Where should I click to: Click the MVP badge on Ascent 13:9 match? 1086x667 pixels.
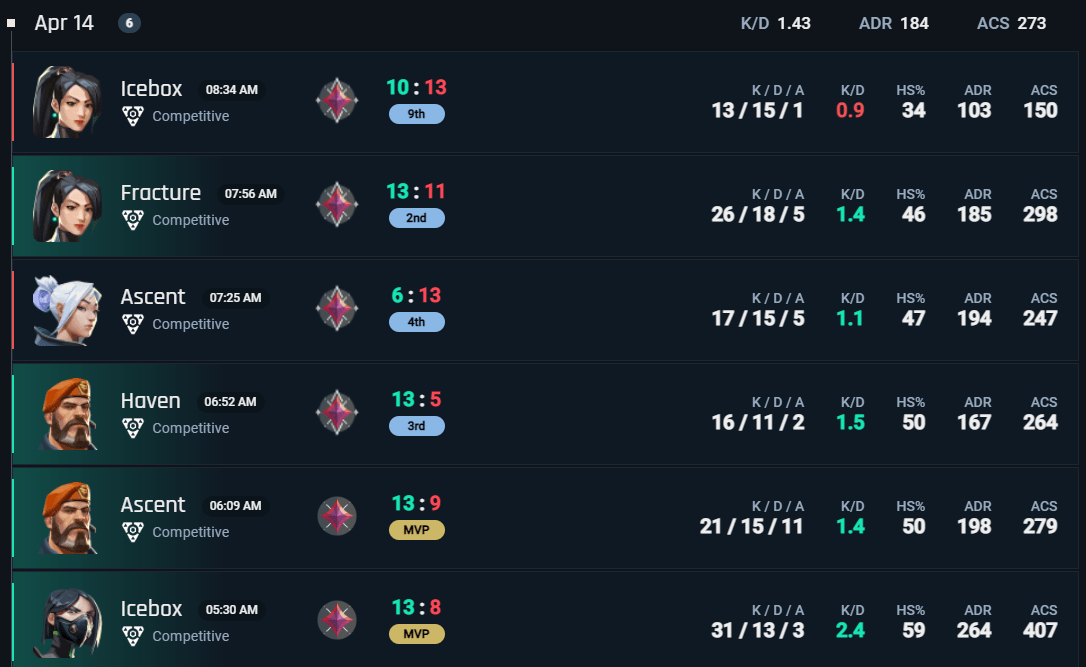click(x=417, y=530)
